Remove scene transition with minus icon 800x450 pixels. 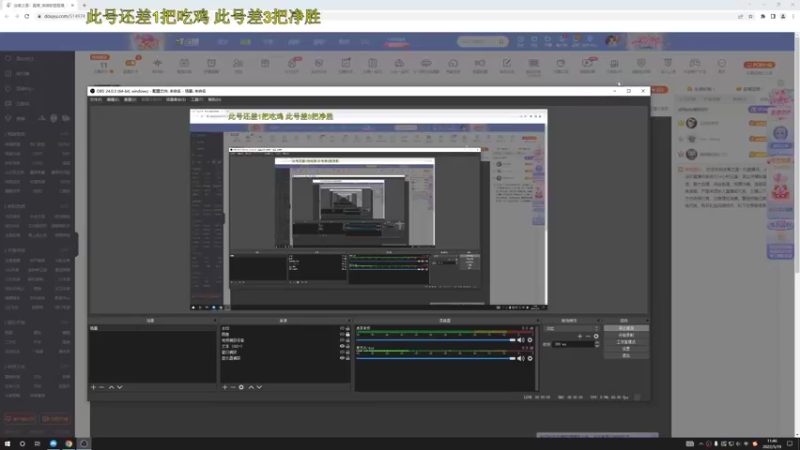coord(588,336)
